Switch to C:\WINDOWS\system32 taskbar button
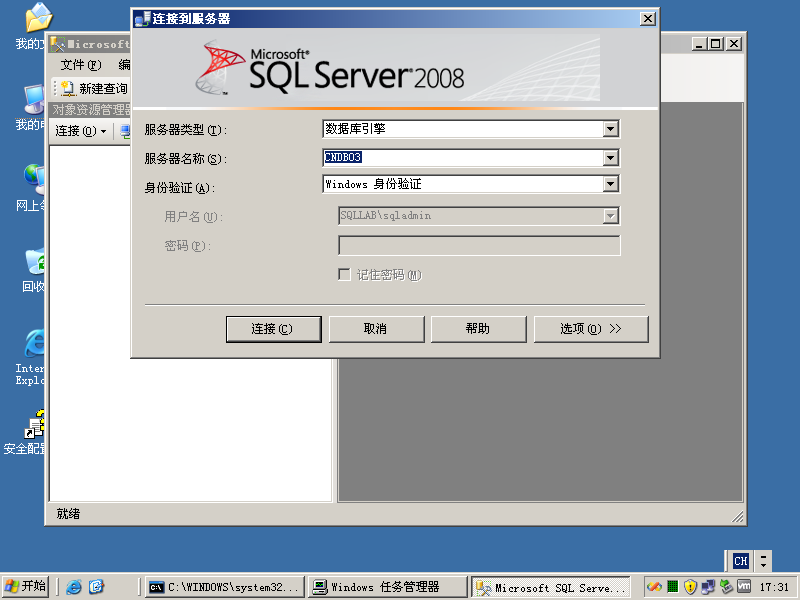This screenshot has width=800, height=600. (224, 587)
